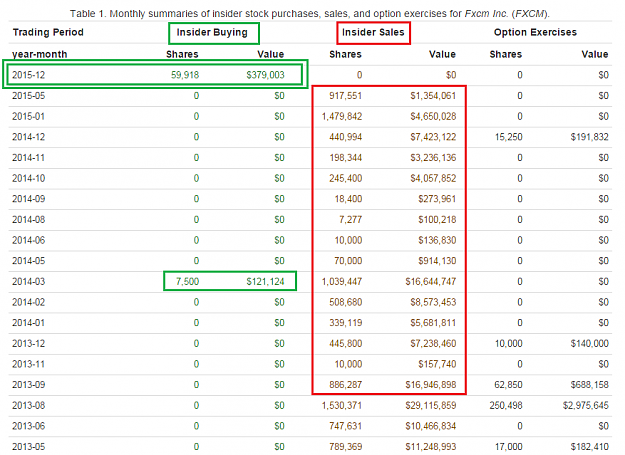Click option exercise shares 62,850
Viewport: 625px width, 455px height.
click(x=509, y=385)
